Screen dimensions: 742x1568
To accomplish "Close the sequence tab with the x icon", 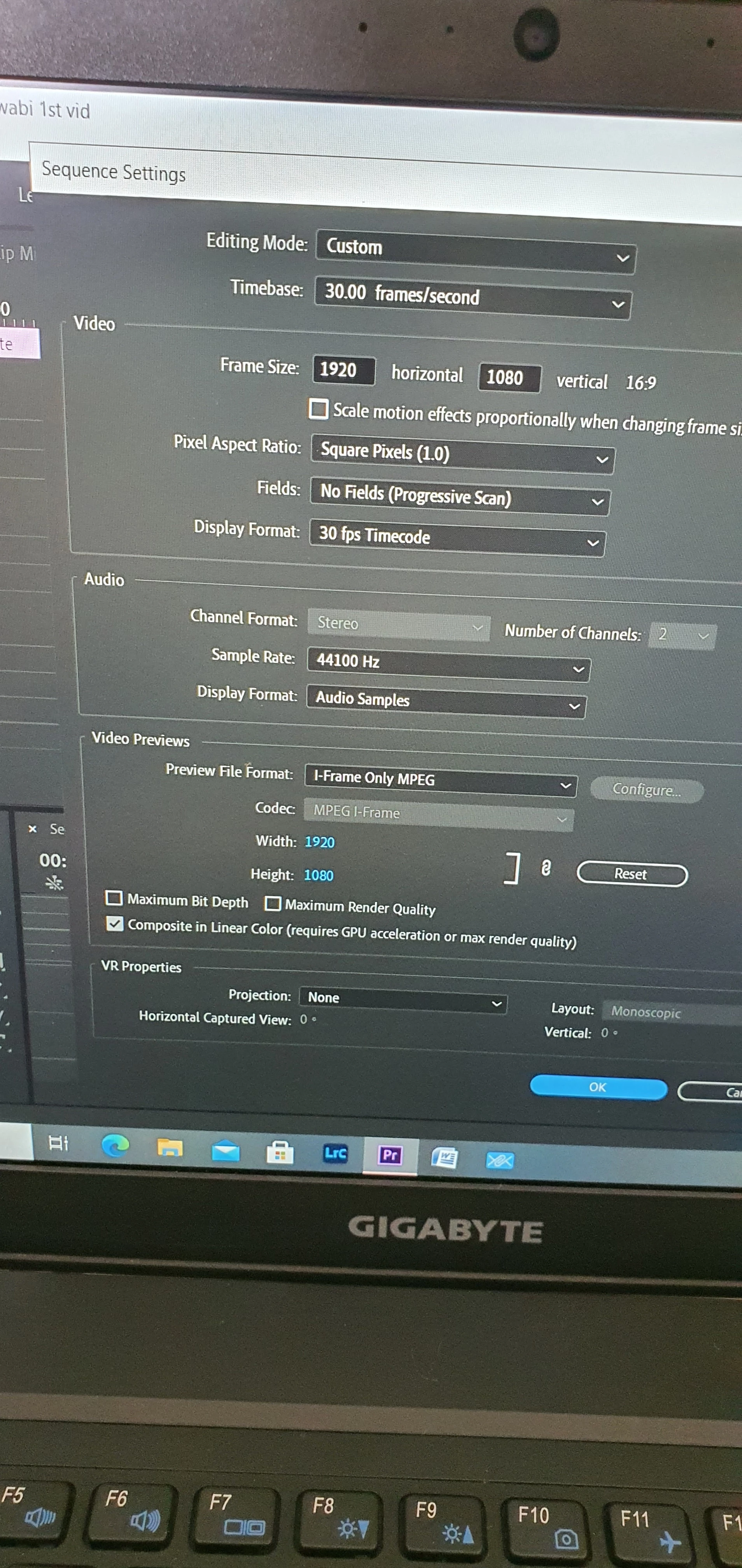I will pyautogui.click(x=33, y=828).
